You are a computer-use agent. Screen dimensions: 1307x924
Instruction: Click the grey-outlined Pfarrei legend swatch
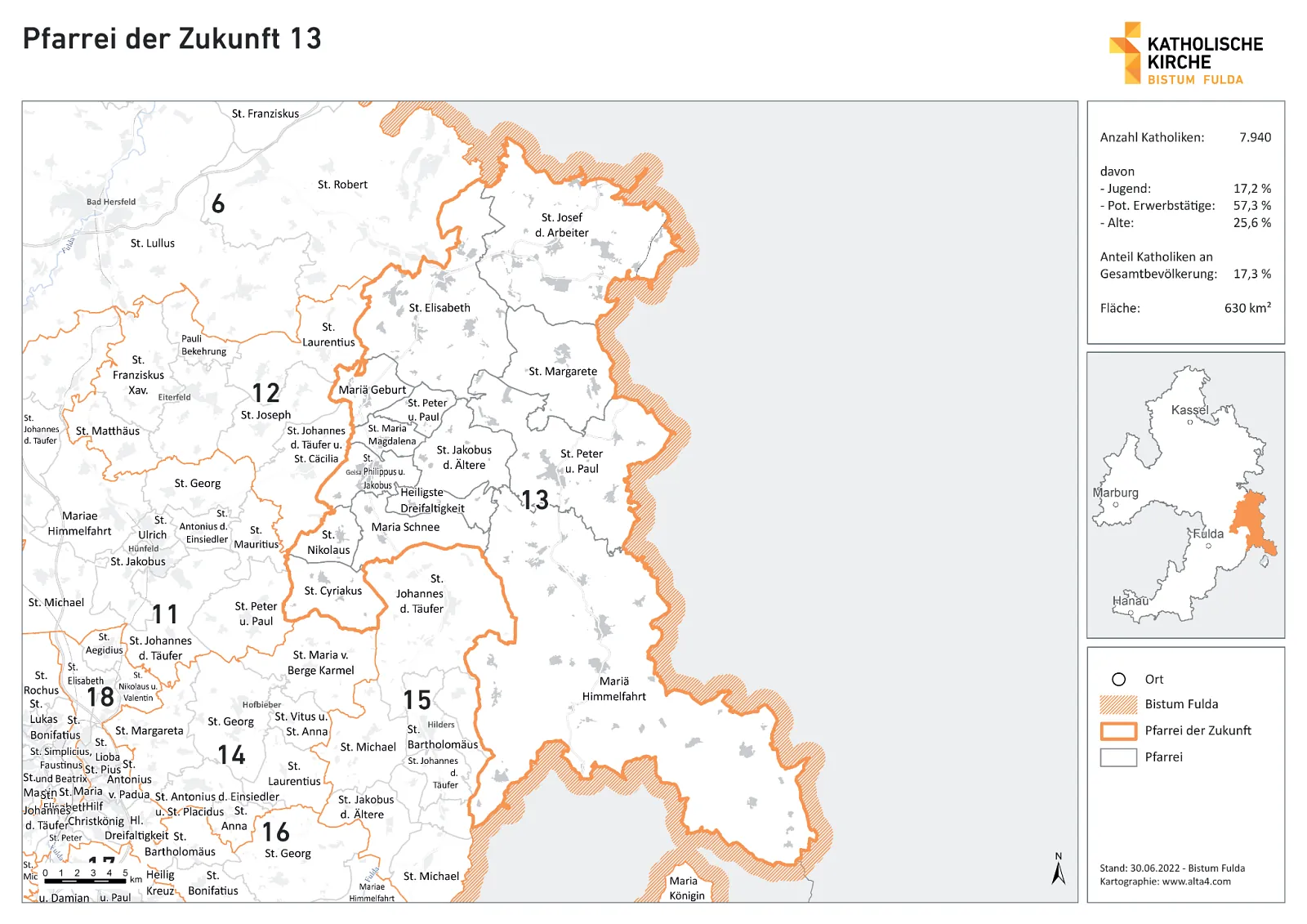1118,757
